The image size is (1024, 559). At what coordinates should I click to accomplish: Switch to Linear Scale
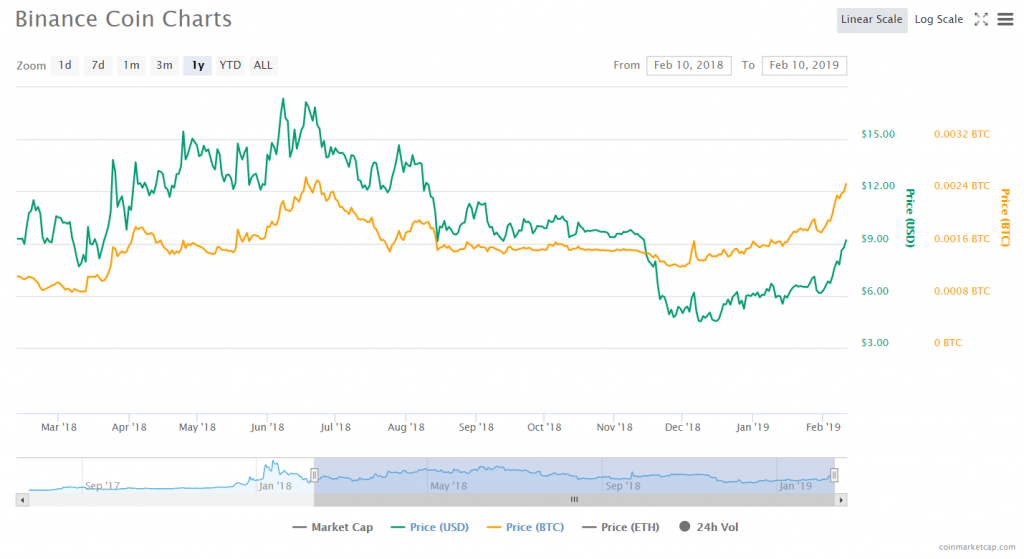pos(871,20)
